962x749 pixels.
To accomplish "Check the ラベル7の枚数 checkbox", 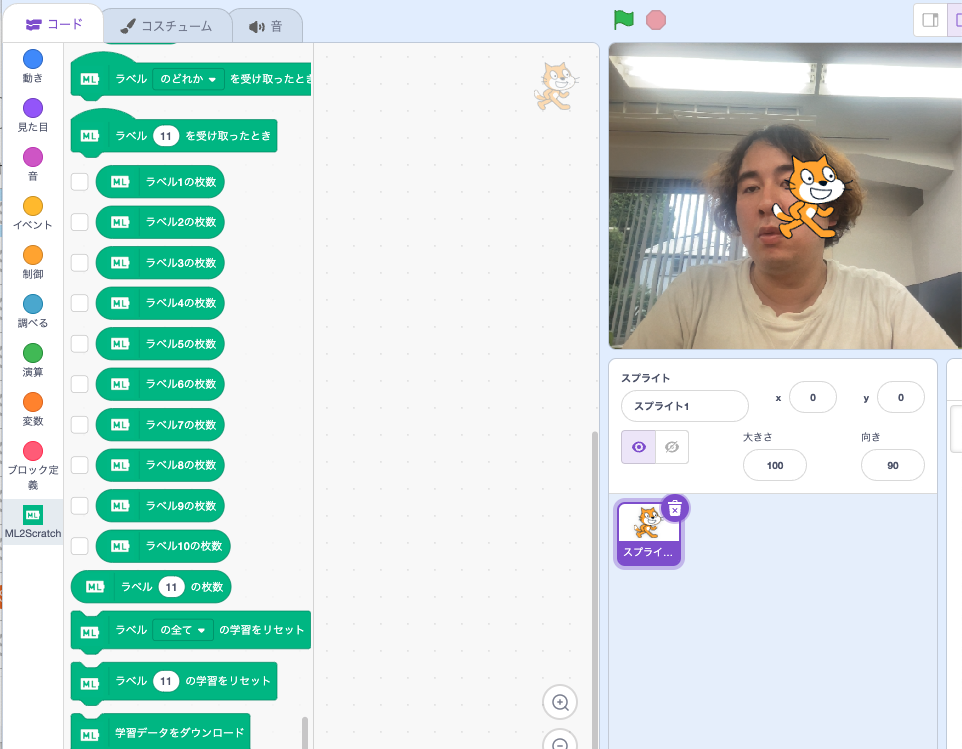I will coord(80,424).
